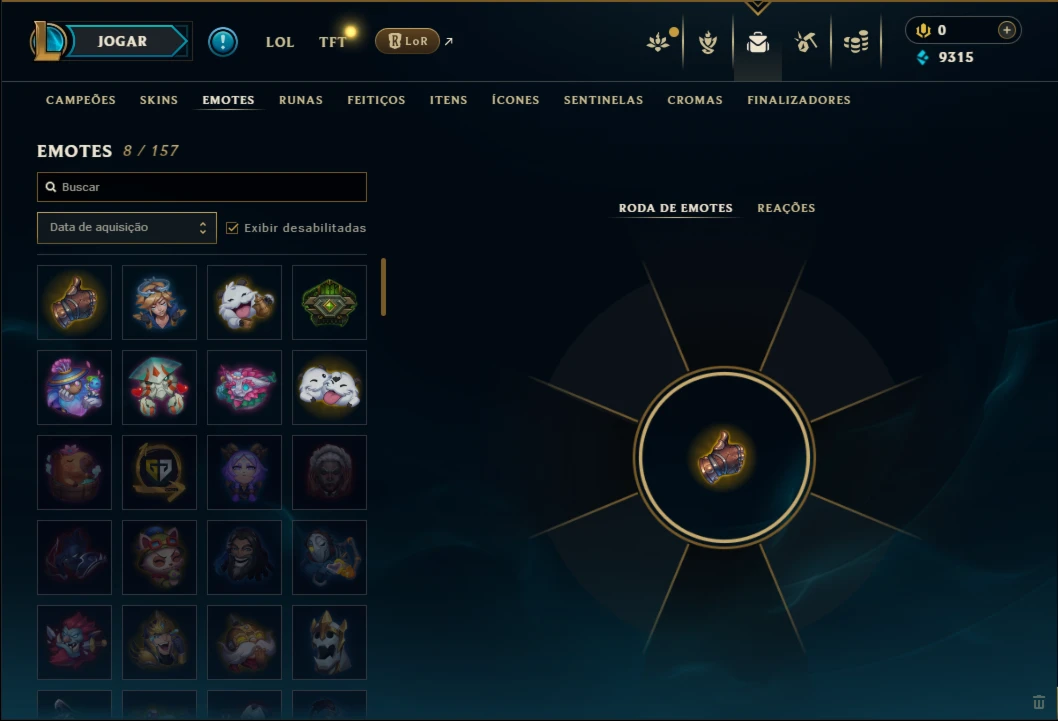The image size is (1058, 721).
Task: Click the plus icon beside RP balance
Action: (1006, 30)
